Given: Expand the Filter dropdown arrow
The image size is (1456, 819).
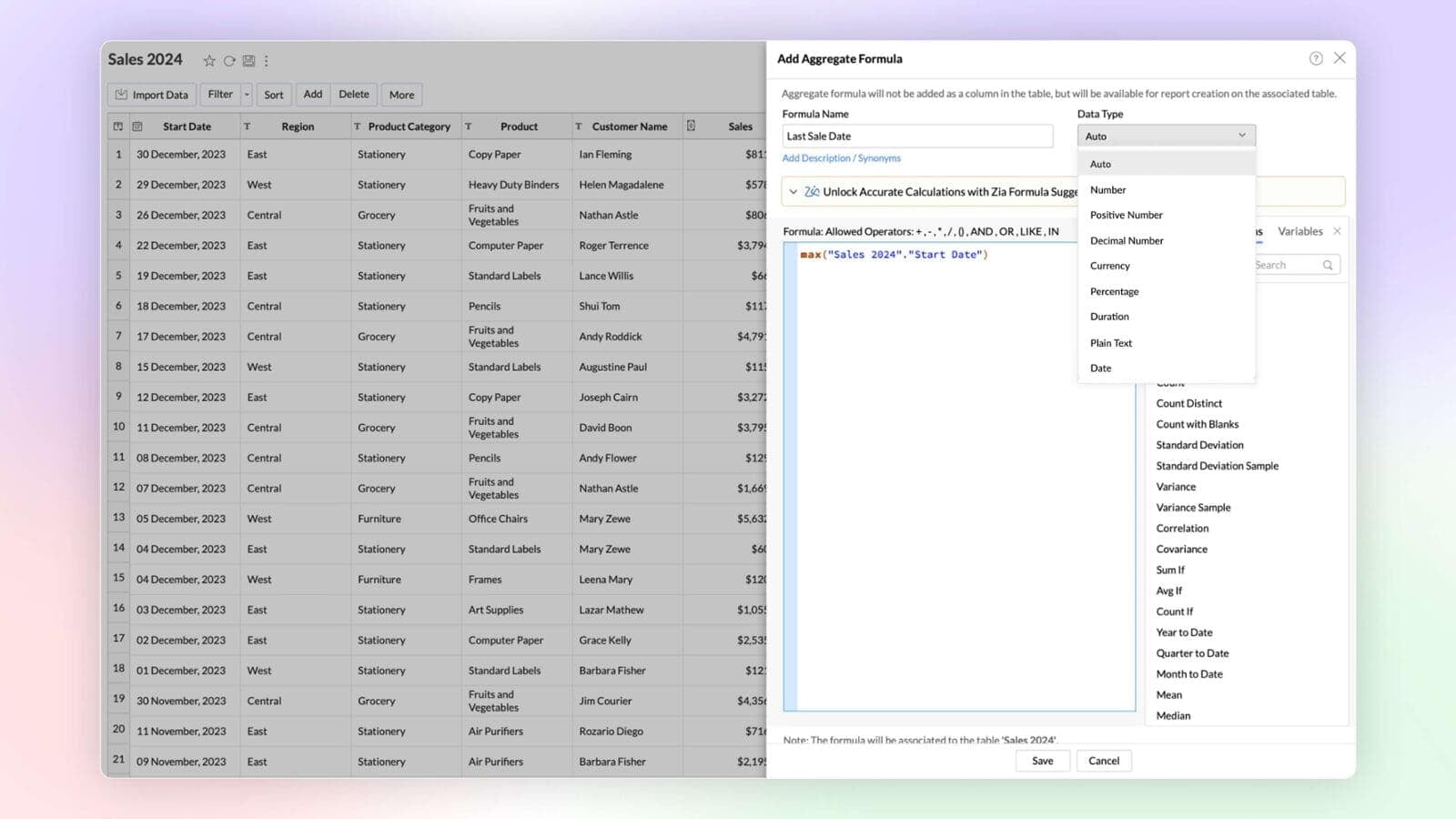Looking at the screenshot, I should (247, 95).
